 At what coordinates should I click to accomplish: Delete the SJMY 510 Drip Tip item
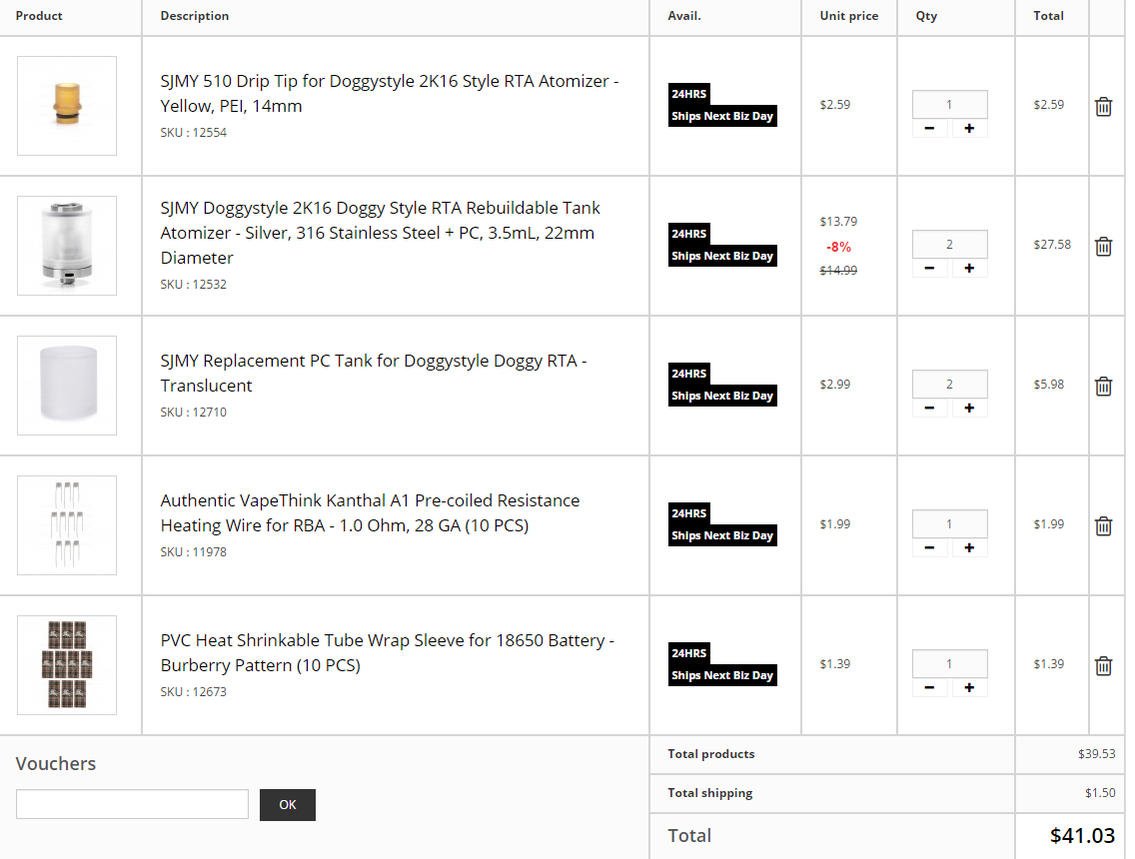[1103, 106]
